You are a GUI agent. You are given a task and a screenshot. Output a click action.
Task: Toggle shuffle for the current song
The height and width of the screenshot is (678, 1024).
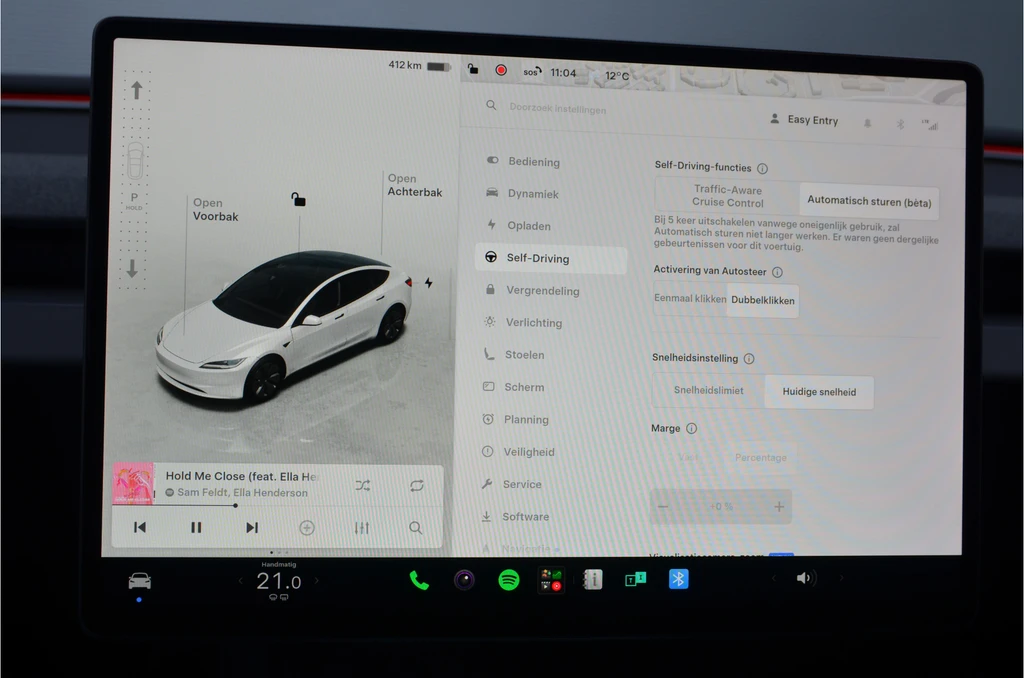[362, 485]
